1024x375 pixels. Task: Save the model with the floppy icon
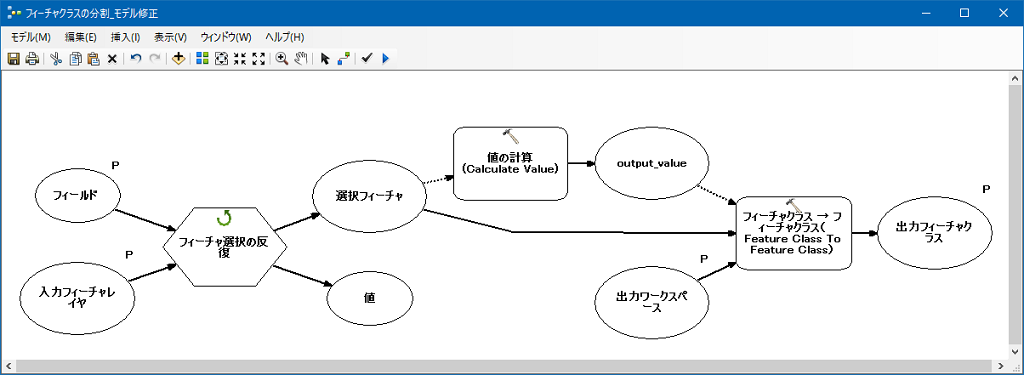coord(13,59)
